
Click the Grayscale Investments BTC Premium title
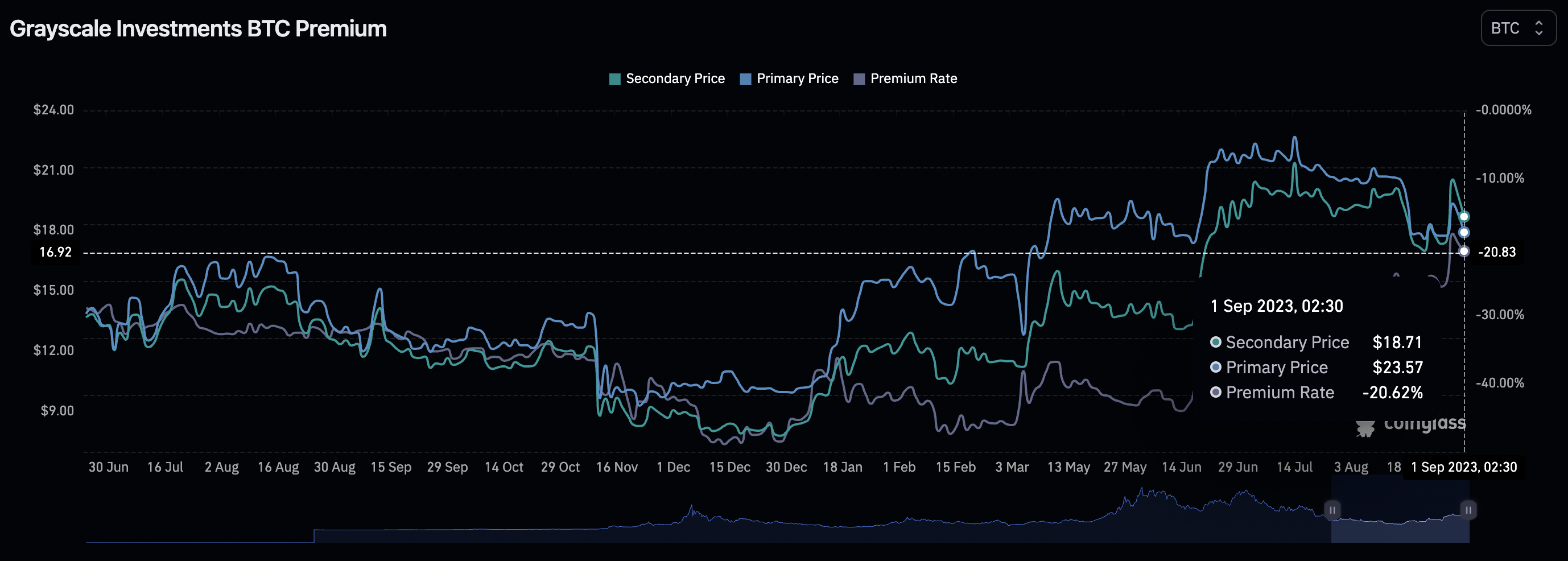(x=199, y=28)
